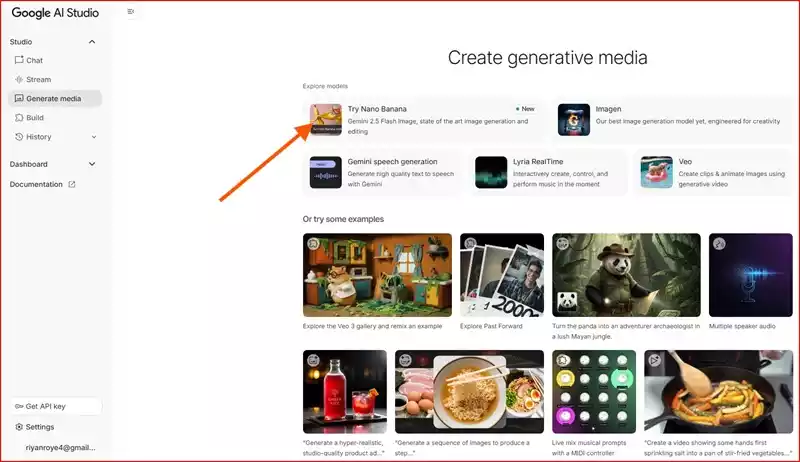Image resolution: width=800 pixels, height=462 pixels.
Task: Open the Documentation link
Action: (42, 185)
